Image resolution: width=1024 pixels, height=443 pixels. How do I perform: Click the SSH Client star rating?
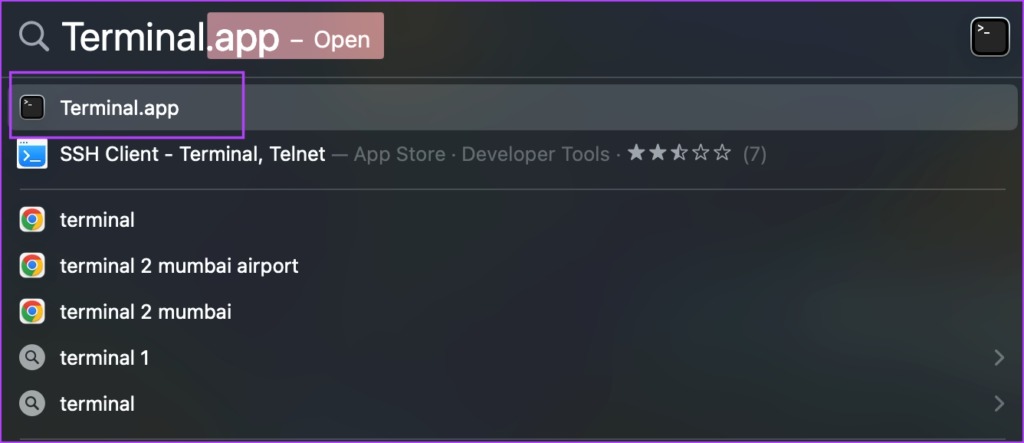point(679,154)
